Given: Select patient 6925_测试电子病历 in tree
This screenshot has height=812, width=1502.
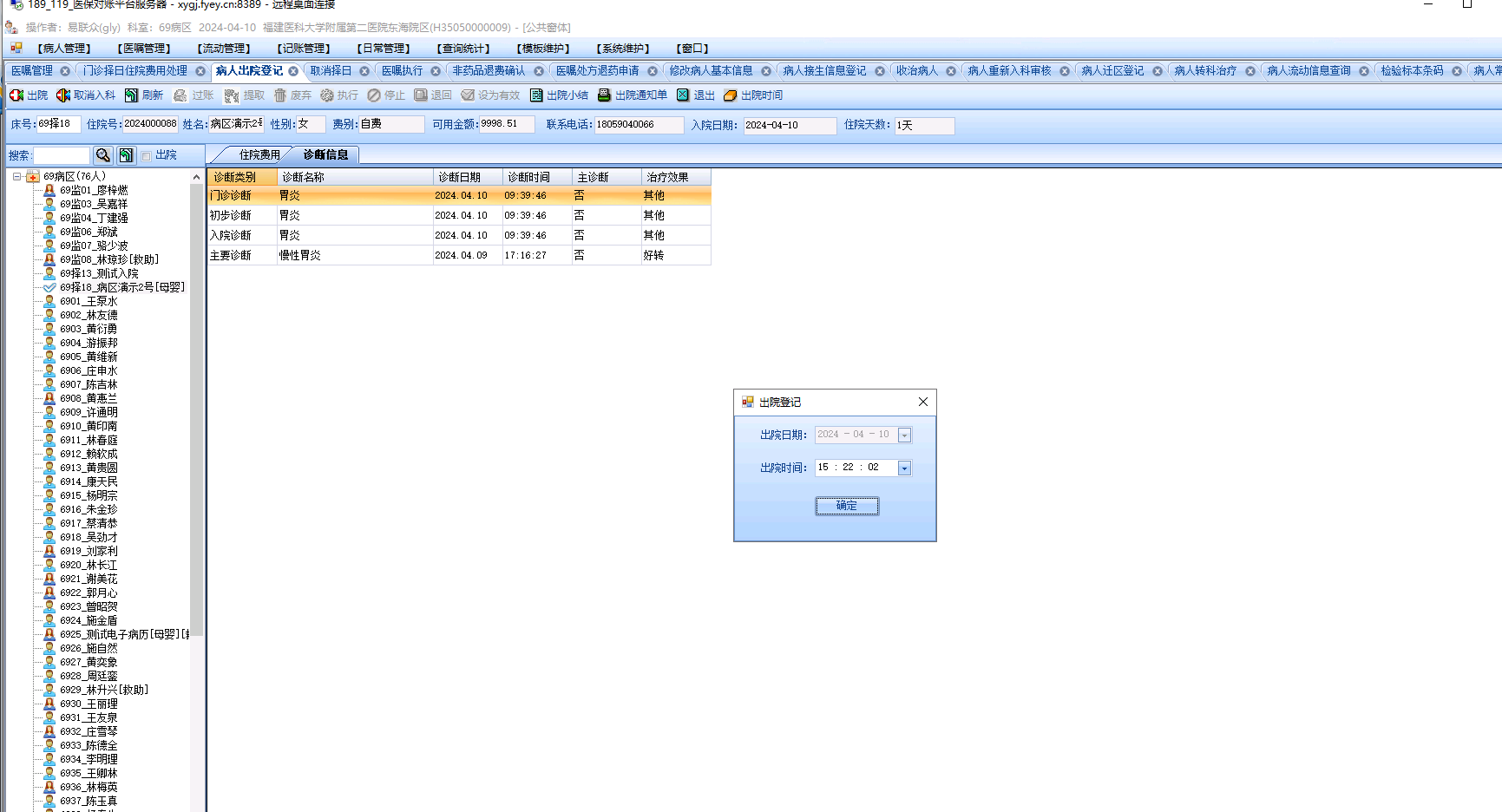Looking at the screenshot, I should click(125, 634).
